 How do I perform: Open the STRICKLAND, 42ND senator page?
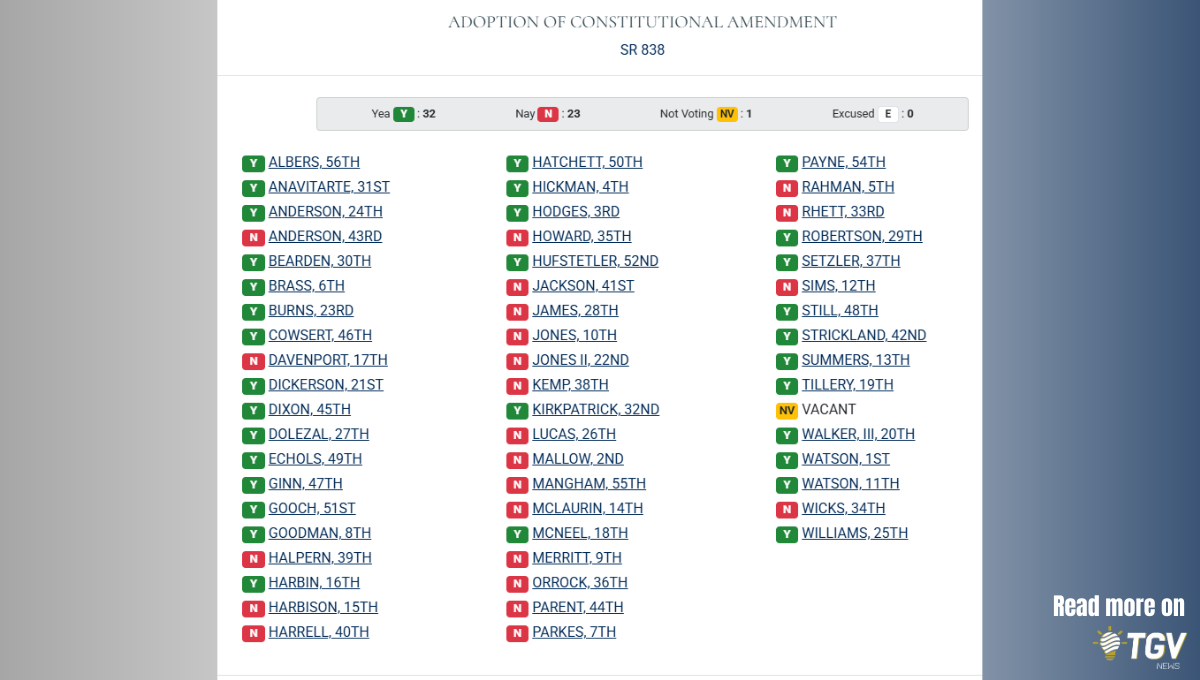point(863,335)
